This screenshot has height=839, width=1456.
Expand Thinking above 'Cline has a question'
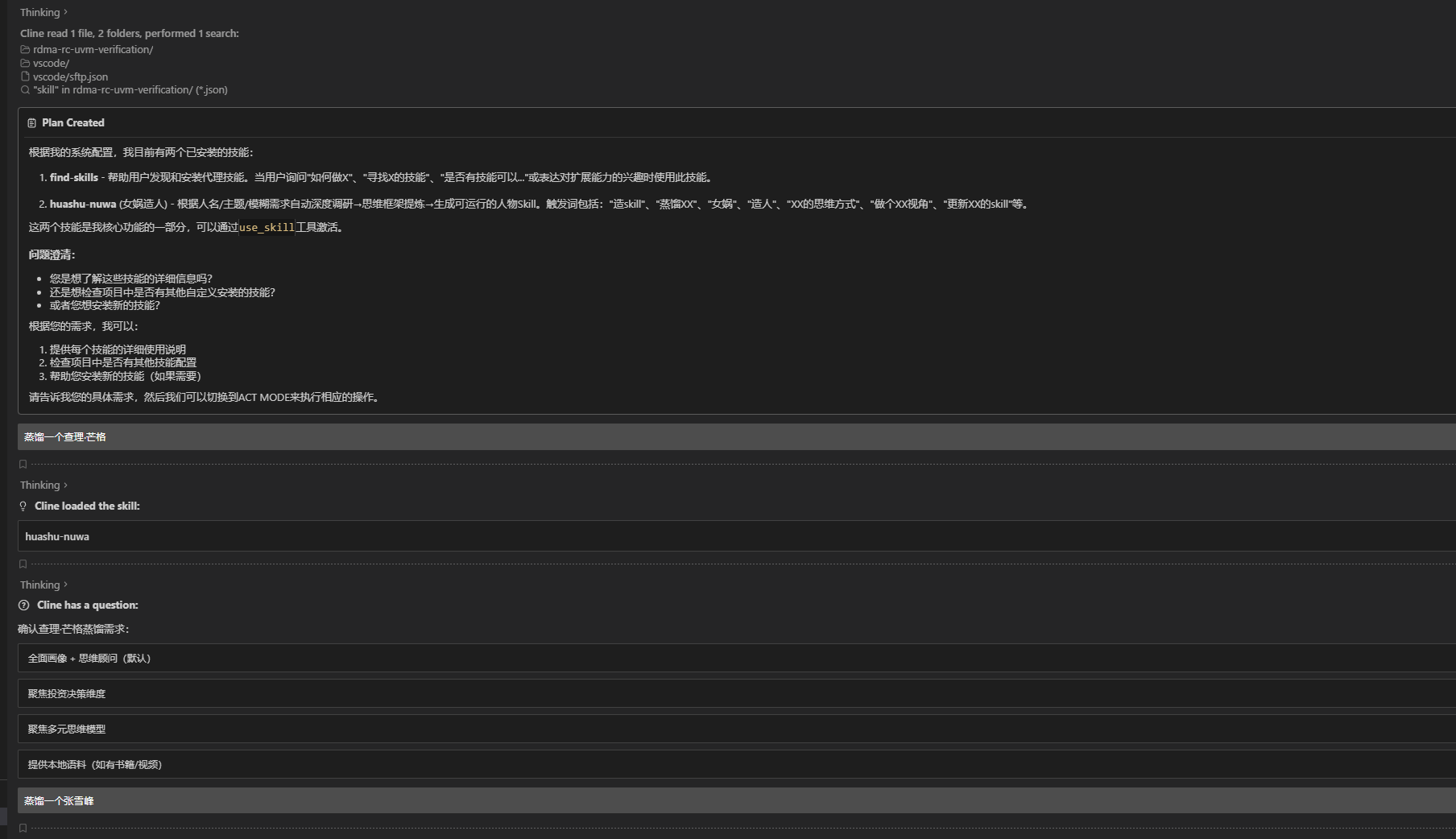[43, 585]
